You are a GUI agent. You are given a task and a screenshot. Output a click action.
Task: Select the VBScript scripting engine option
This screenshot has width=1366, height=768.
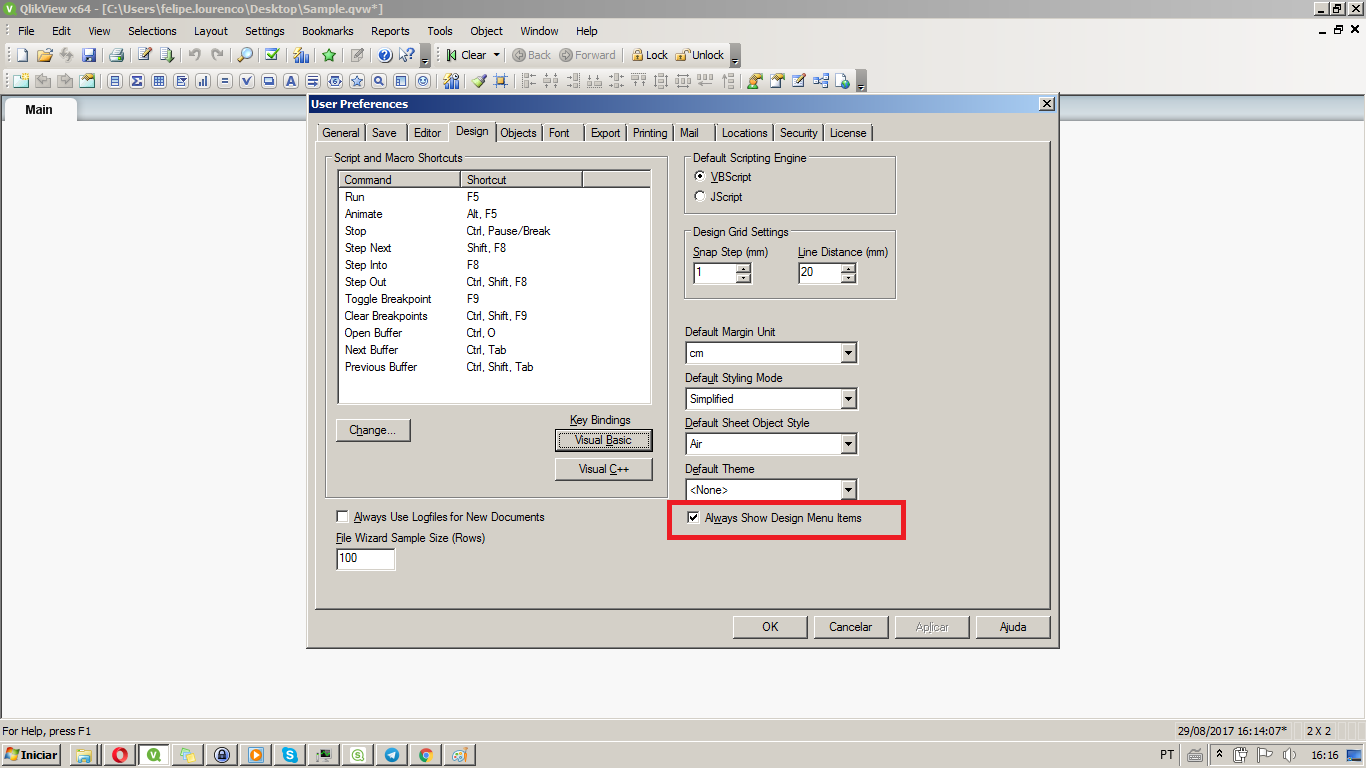(700, 176)
